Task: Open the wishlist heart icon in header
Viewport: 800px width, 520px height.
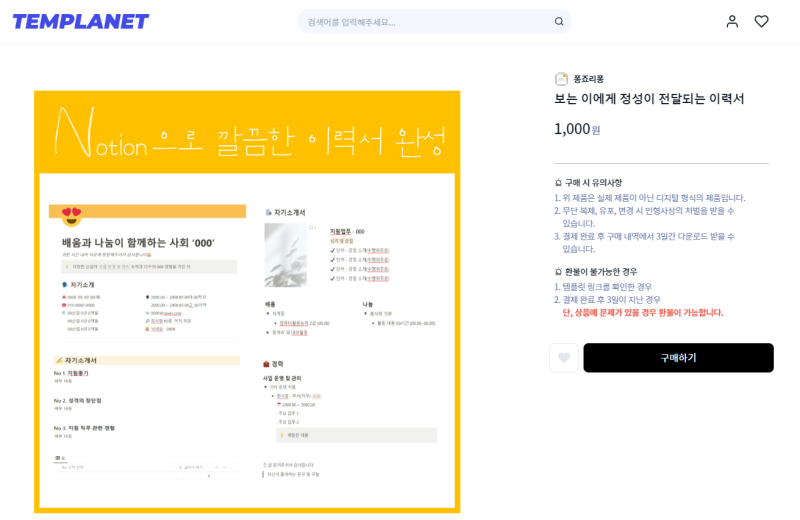Action: tap(762, 21)
